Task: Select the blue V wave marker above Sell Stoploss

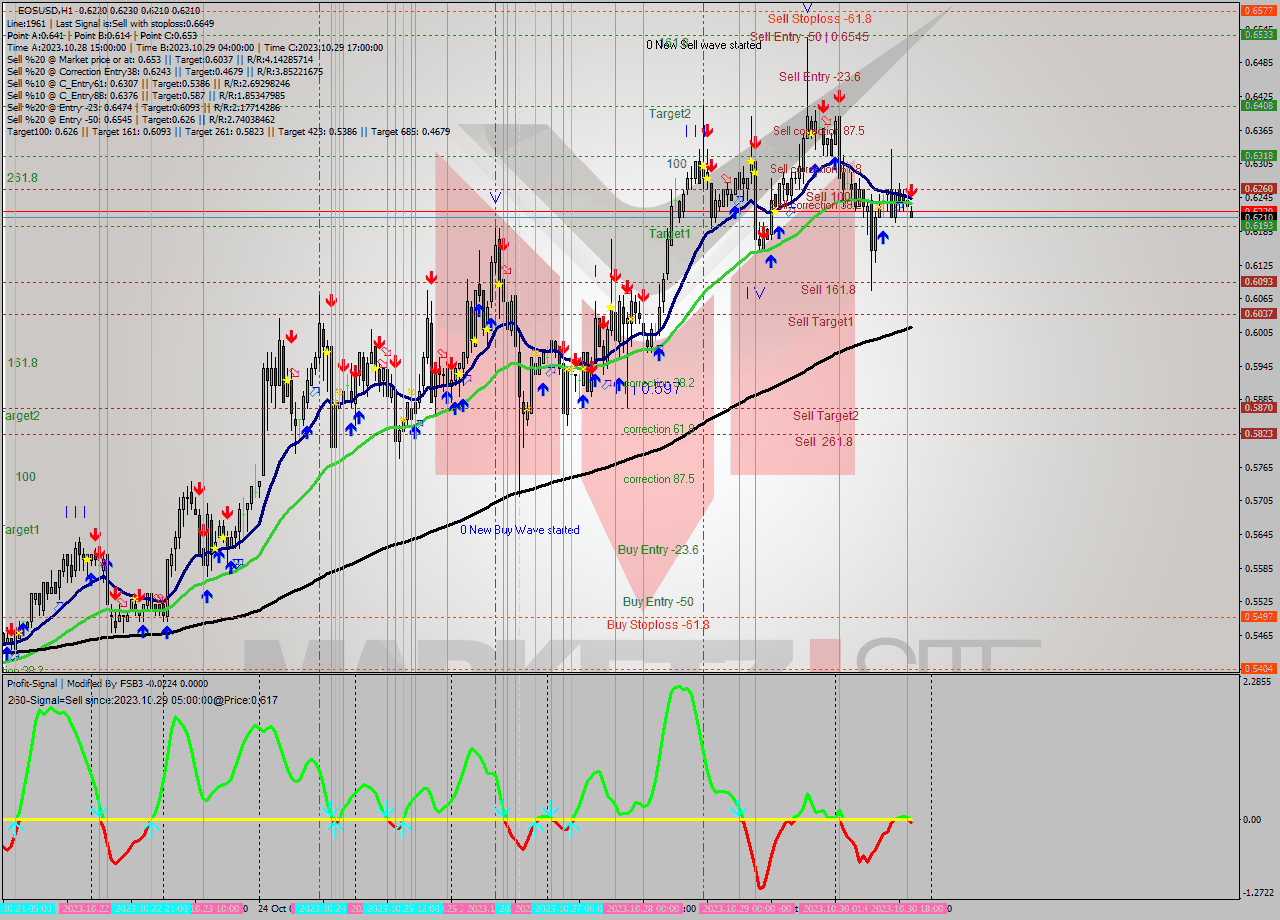Action: (x=807, y=7)
